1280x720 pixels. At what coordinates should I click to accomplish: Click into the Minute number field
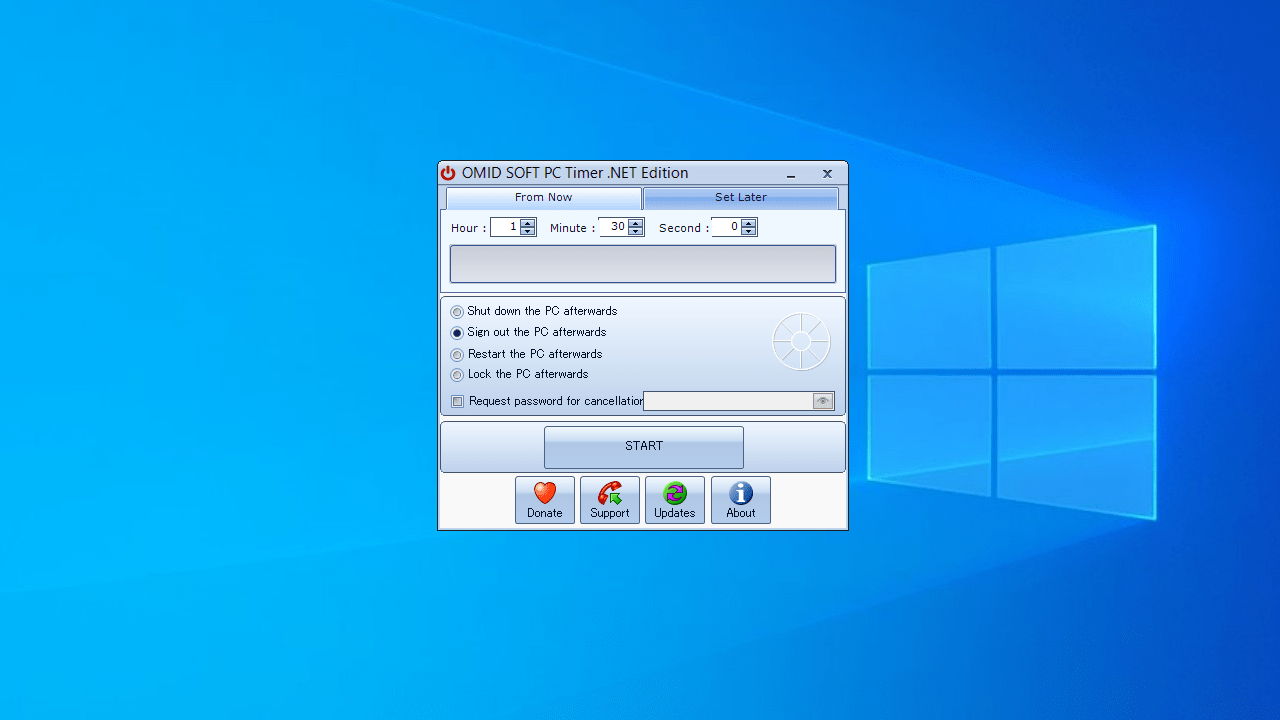tap(613, 227)
